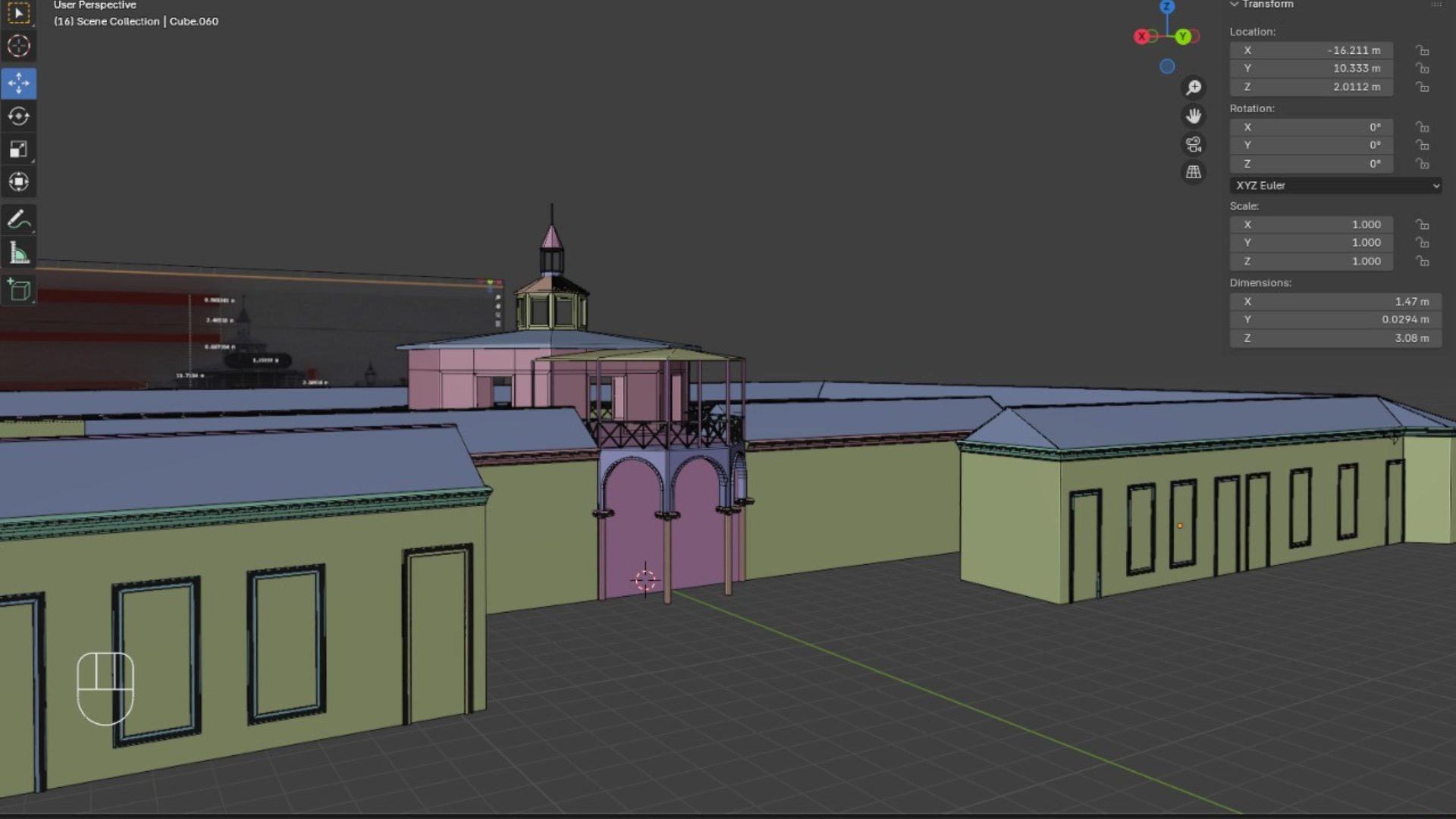Select the Rotate tool
The image size is (1456, 819).
(x=19, y=116)
